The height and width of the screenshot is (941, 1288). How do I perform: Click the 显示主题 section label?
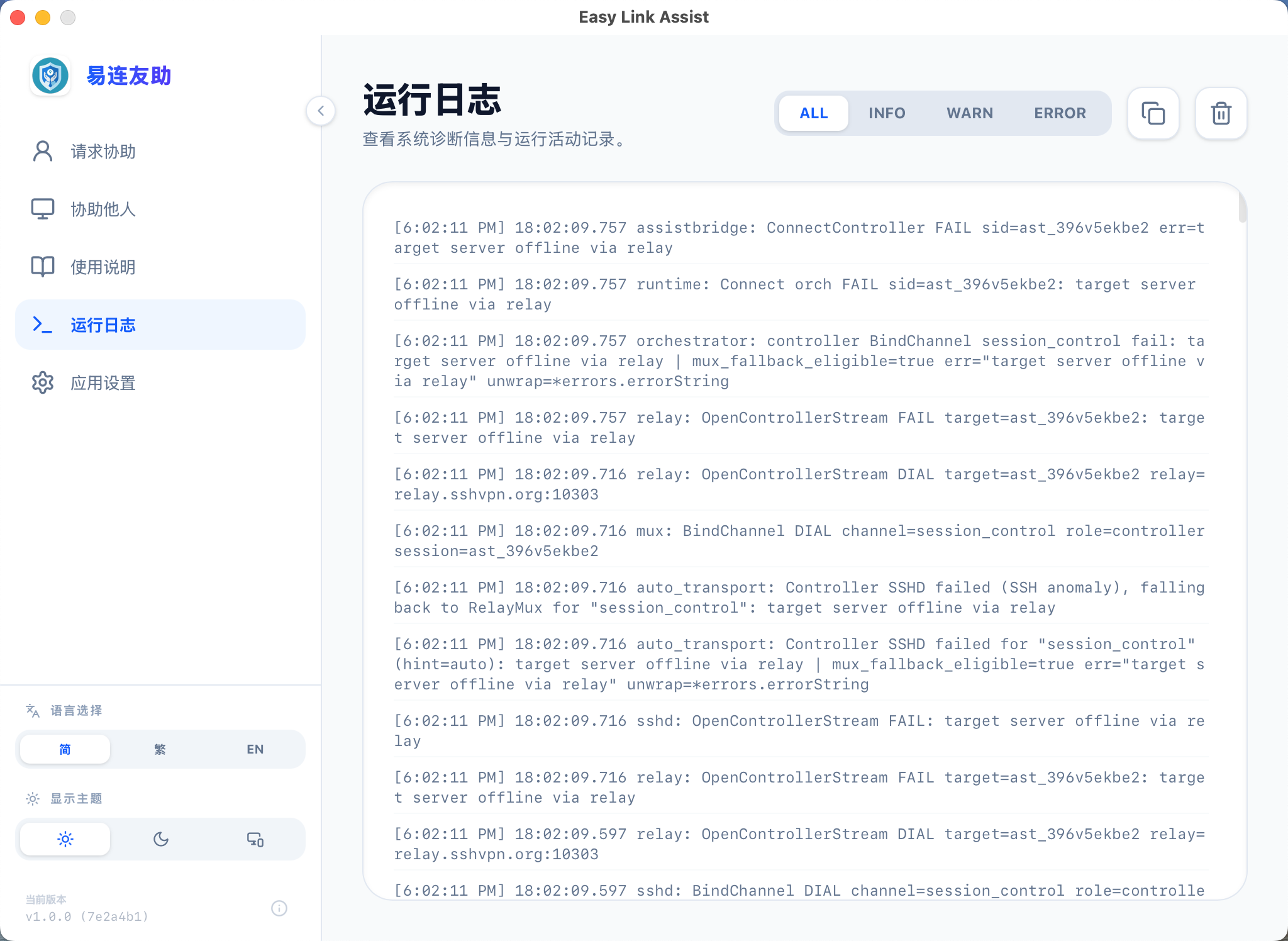click(x=76, y=799)
